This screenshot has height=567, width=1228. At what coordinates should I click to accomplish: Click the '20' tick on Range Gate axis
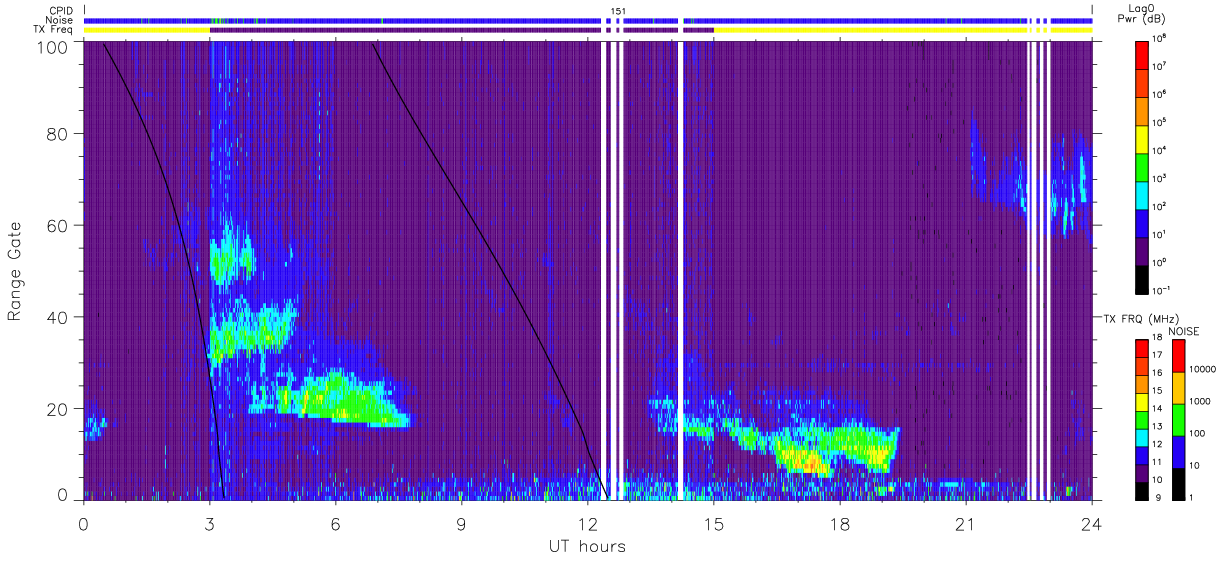pyautogui.click(x=59, y=409)
